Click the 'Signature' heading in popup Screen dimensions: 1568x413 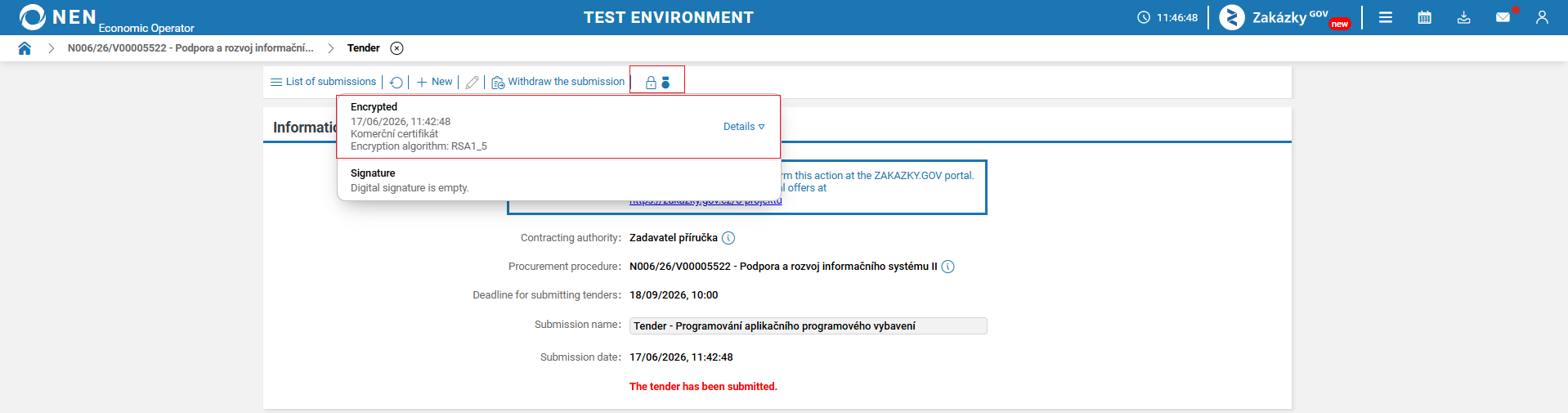[x=373, y=173]
